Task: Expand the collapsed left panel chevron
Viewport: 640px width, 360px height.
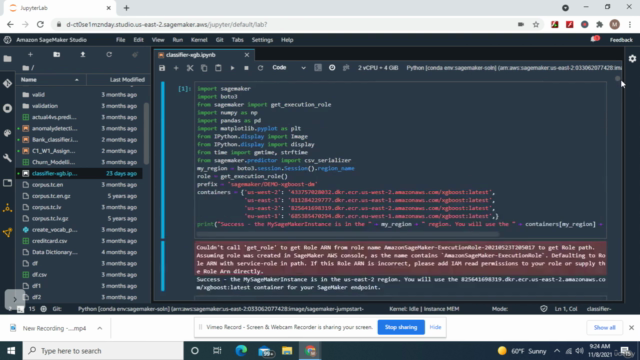Action: [x=15, y=299]
